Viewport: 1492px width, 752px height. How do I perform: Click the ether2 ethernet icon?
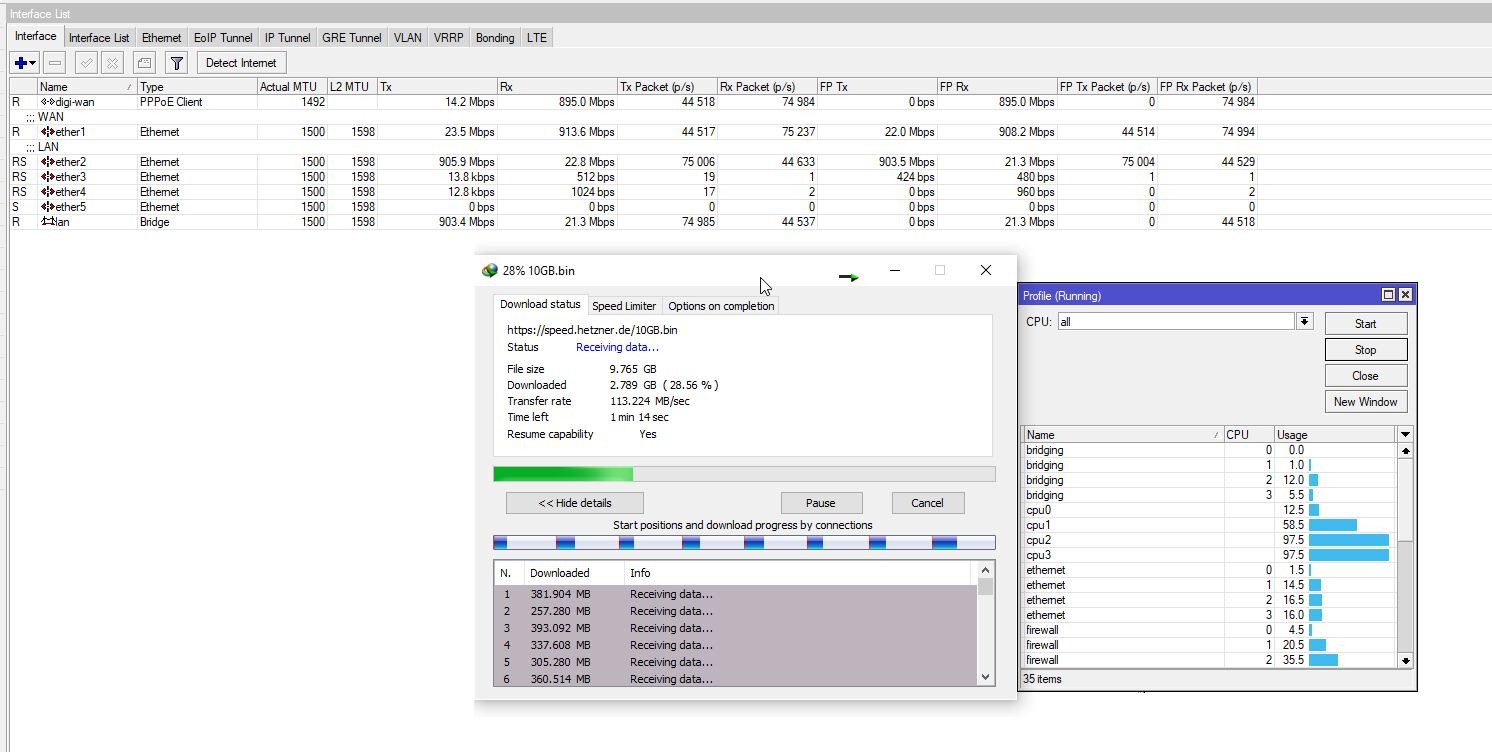click(47, 162)
